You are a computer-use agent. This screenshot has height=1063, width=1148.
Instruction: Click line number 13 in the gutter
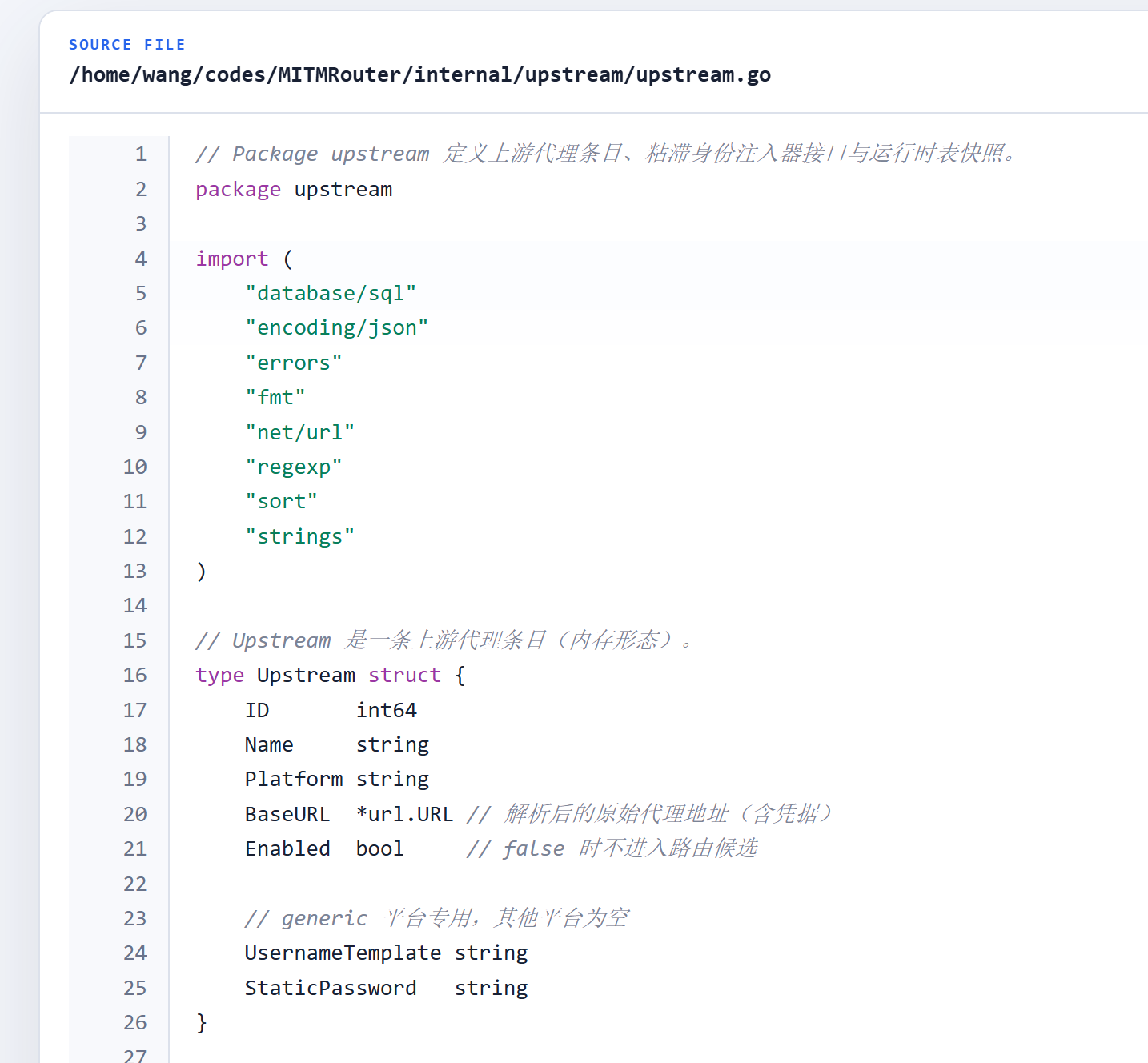(x=135, y=571)
